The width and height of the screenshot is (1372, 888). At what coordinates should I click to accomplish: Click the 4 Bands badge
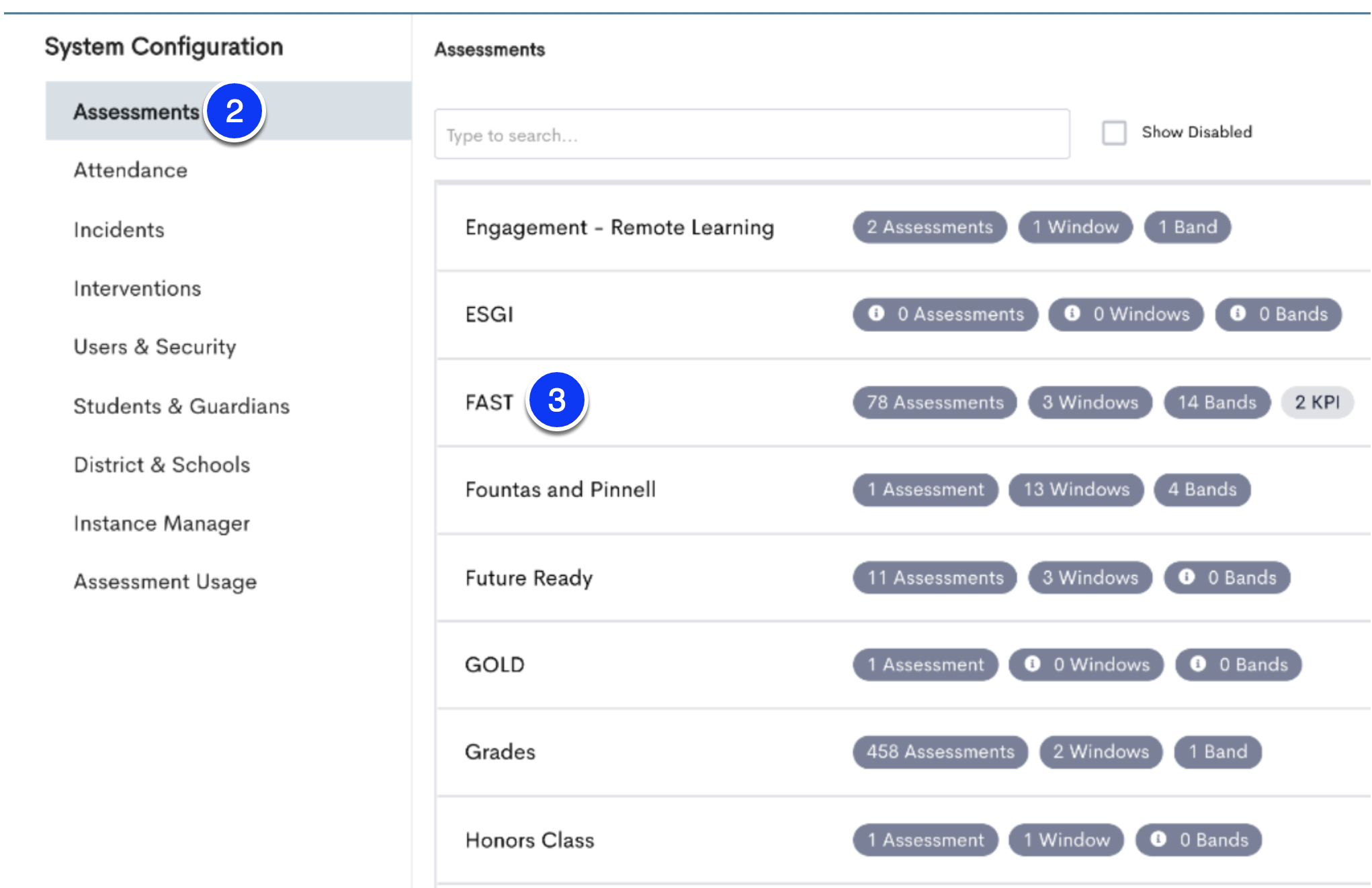1202,490
